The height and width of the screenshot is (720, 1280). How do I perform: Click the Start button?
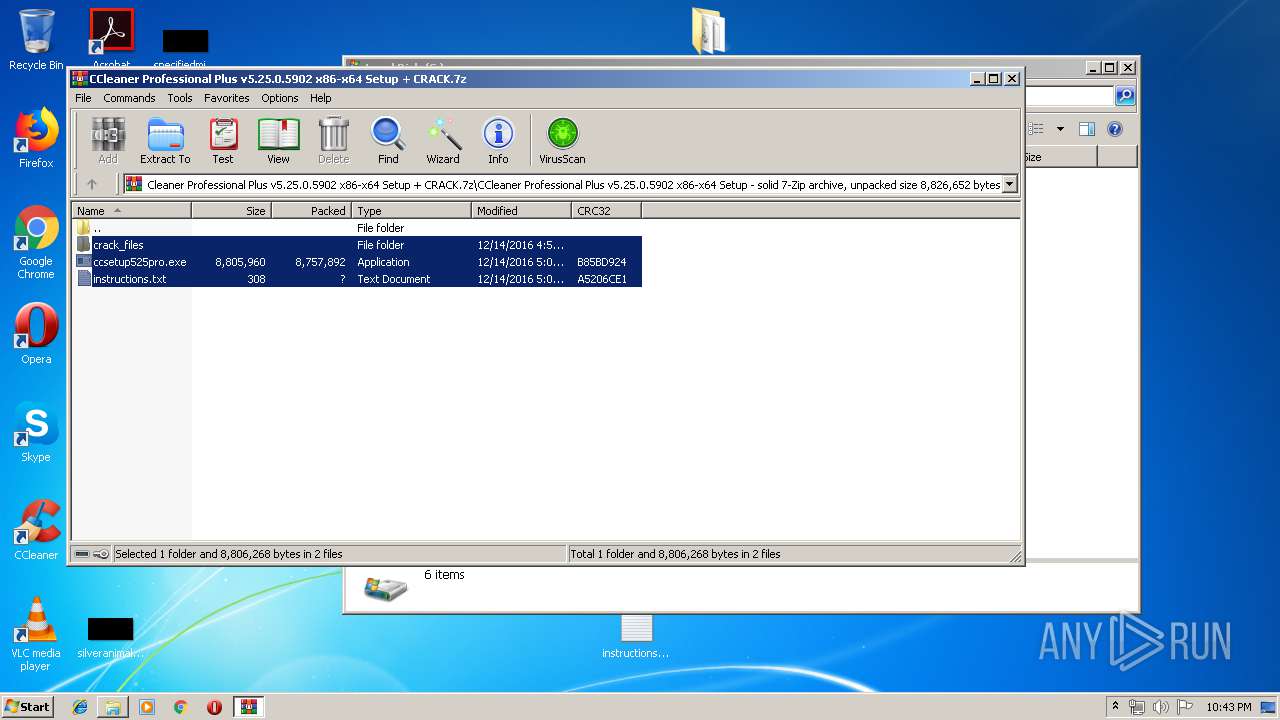(x=27, y=706)
